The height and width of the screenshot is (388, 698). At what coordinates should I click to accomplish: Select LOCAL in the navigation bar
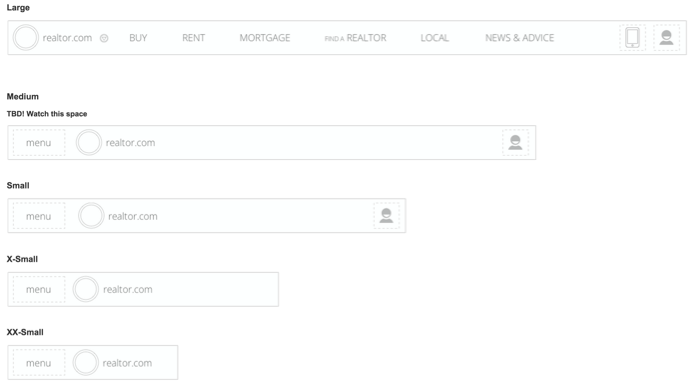pyautogui.click(x=434, y=38)
